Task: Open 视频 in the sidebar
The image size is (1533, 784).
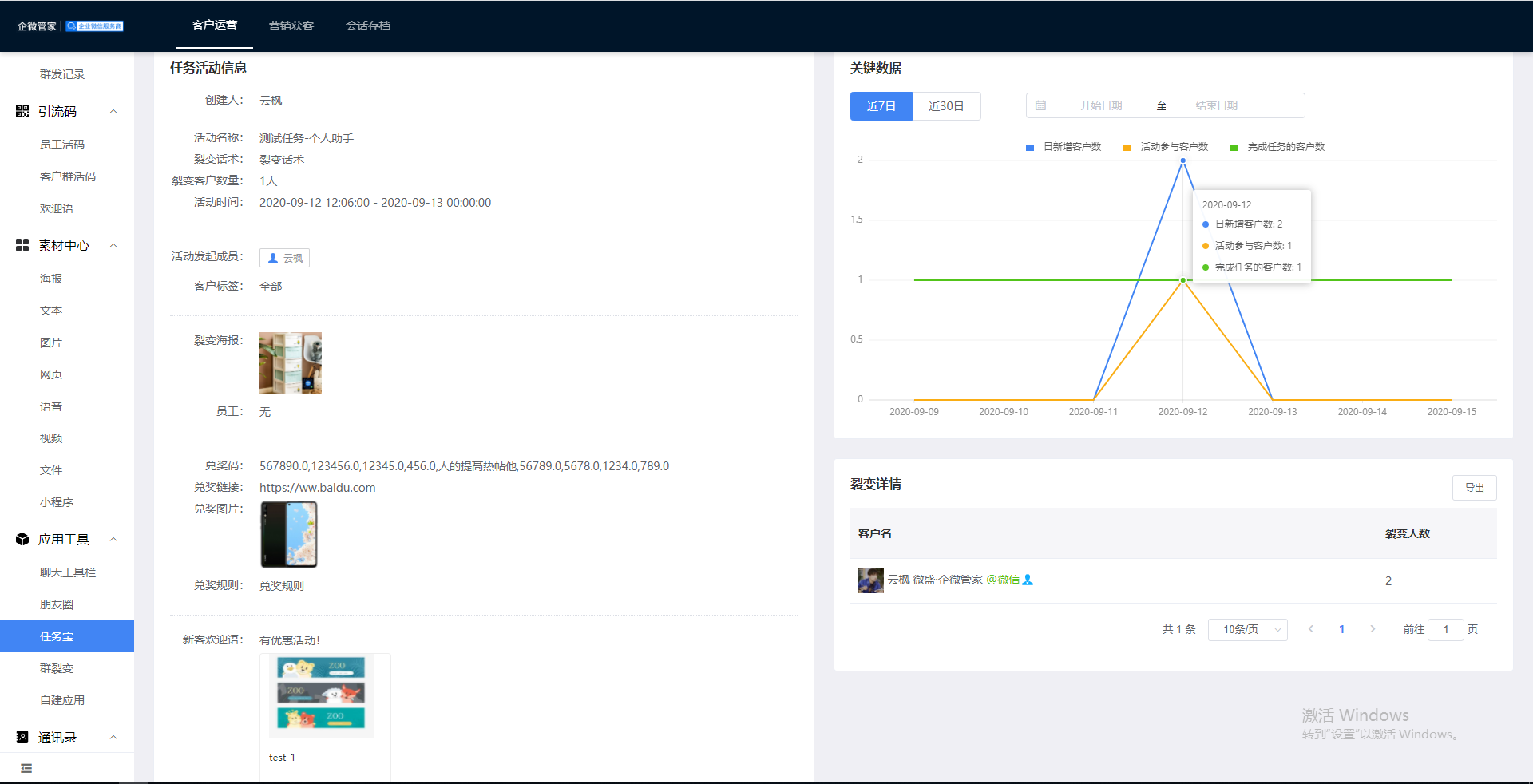Action: 51,438
